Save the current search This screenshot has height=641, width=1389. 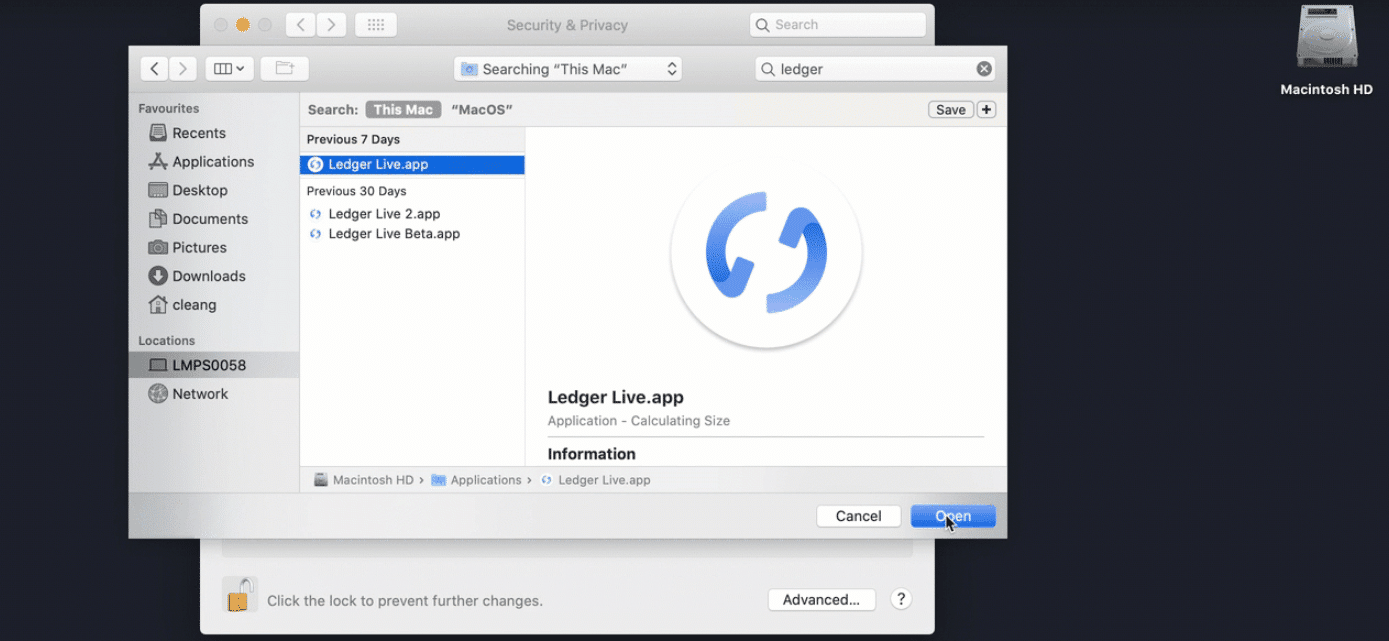950,110
